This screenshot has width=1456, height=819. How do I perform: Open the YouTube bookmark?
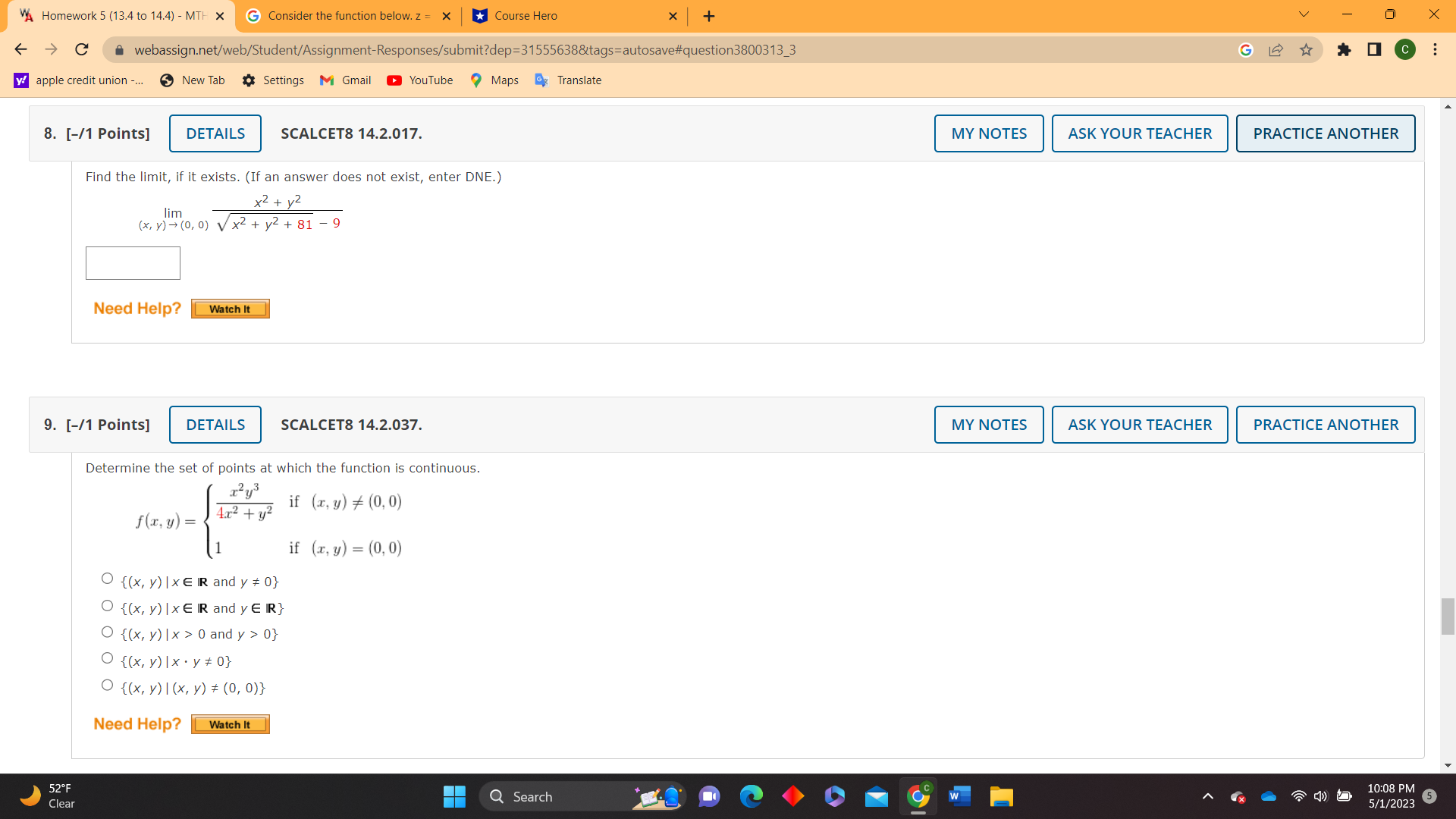pyautogui.click(x=419, y=80)
